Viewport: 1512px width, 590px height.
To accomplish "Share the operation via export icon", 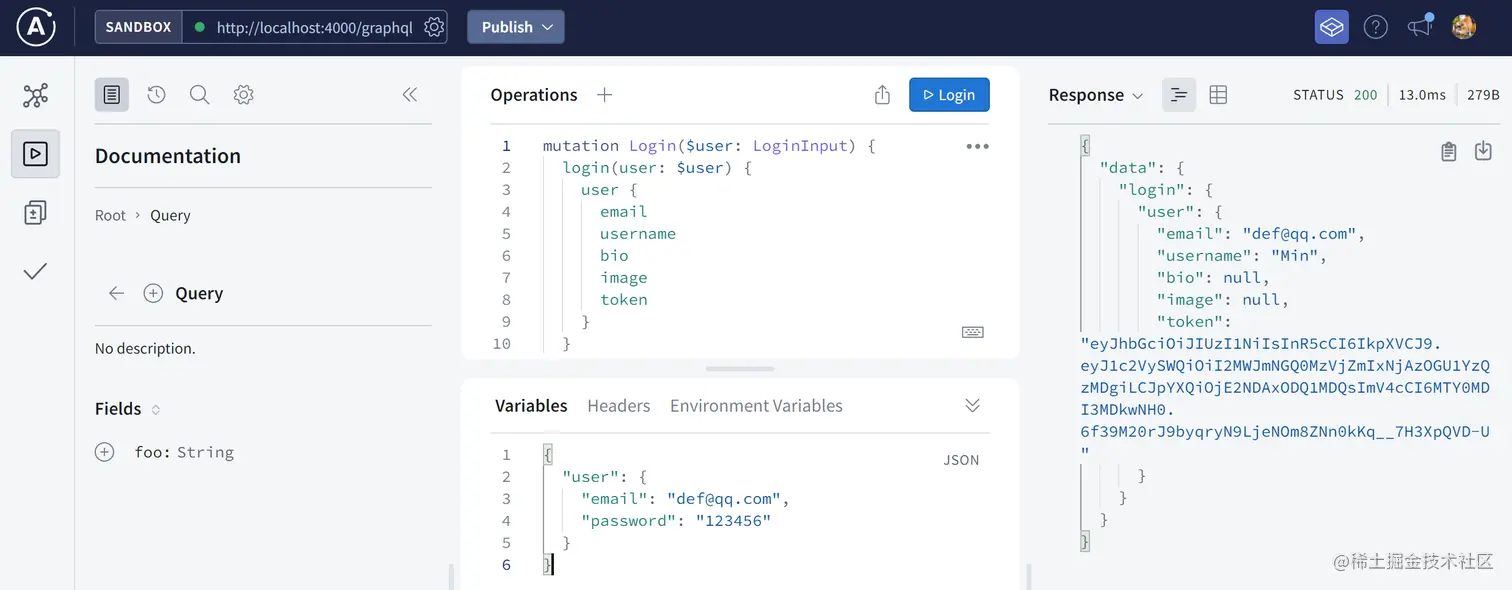I will [882, 95].
